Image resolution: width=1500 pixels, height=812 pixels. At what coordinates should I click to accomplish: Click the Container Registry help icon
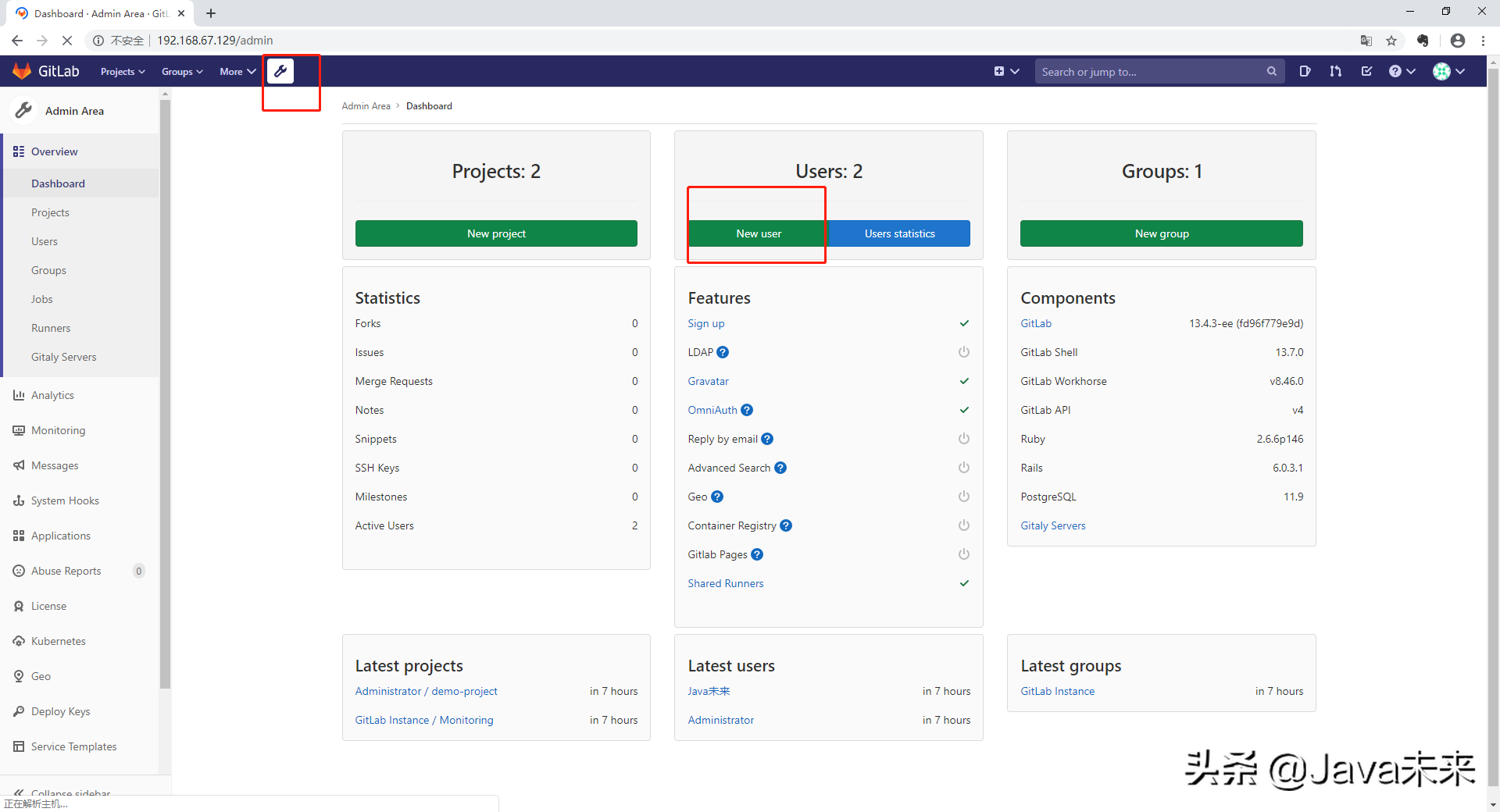tap(786, 525)
